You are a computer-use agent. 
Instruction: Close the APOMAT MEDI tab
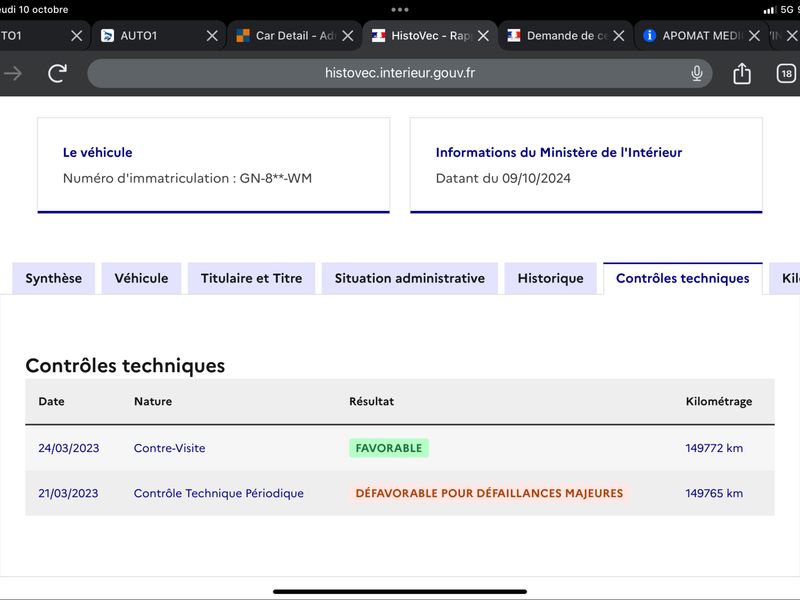[754, 36]
